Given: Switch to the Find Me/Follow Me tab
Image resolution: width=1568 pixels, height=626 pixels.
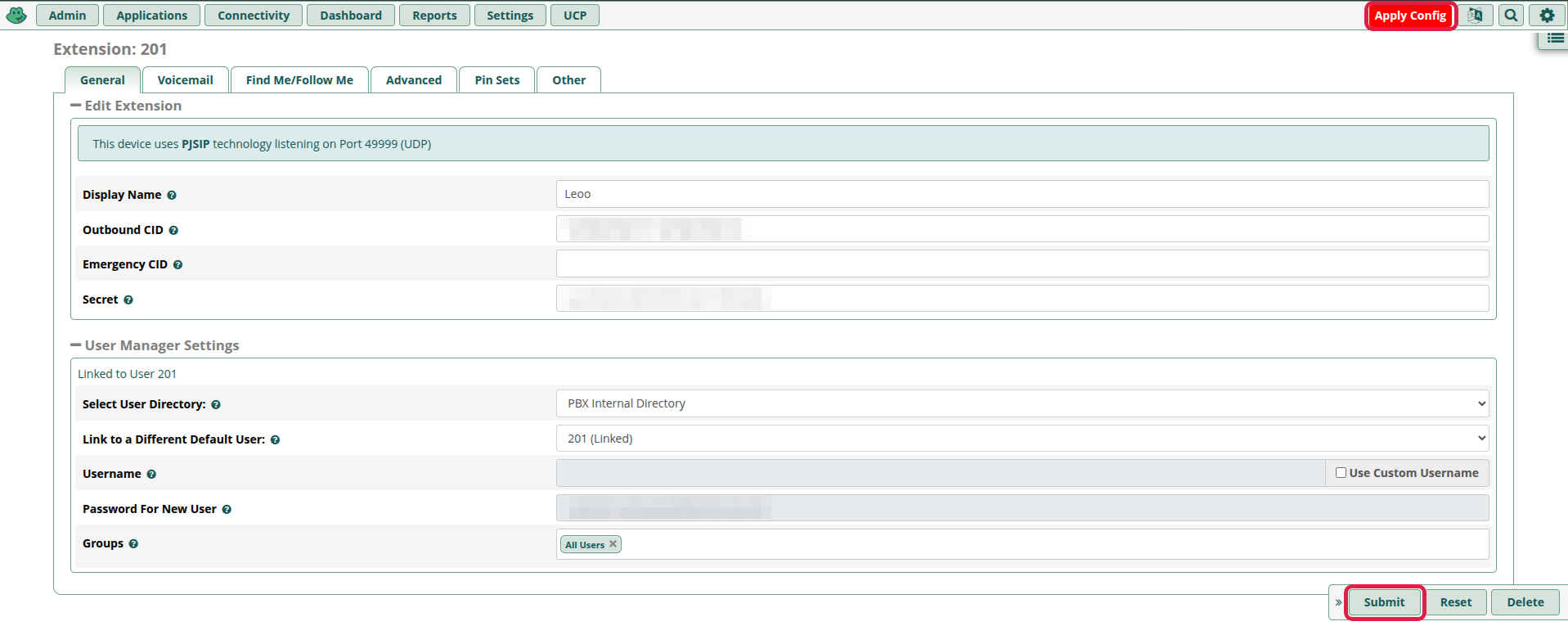Looking at the screenshot, I should pyautogui.click(x=299, y=80).
